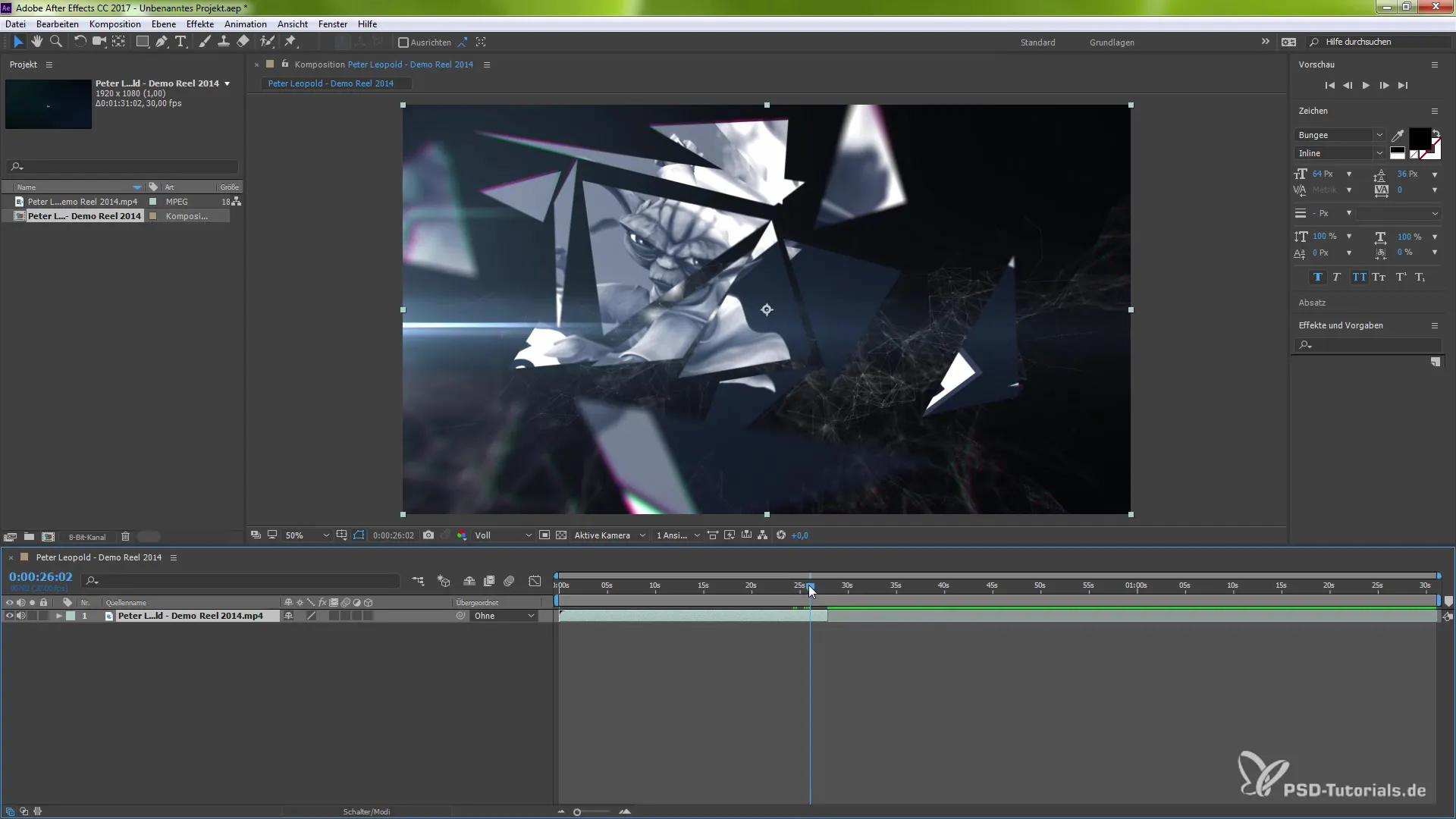Open the Komposition menu
The height and width of the screenshot is (819, 1456).
[x=115, y=24]
